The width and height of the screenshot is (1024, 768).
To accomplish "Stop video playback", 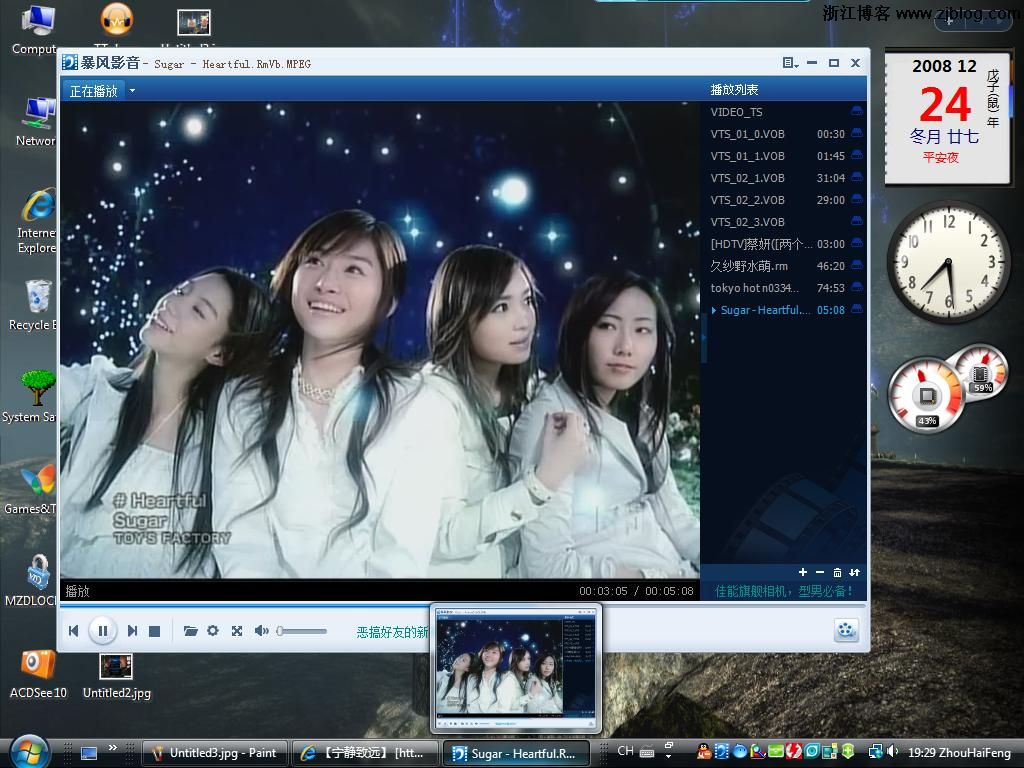I will tap(155, 631).
